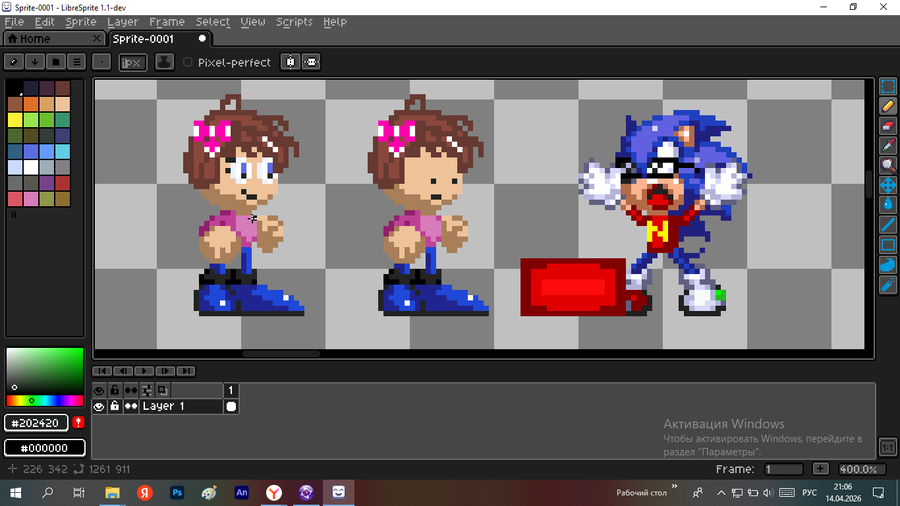
Task: Select the Paint Bucket drop tool
Action: click(888, 205)
